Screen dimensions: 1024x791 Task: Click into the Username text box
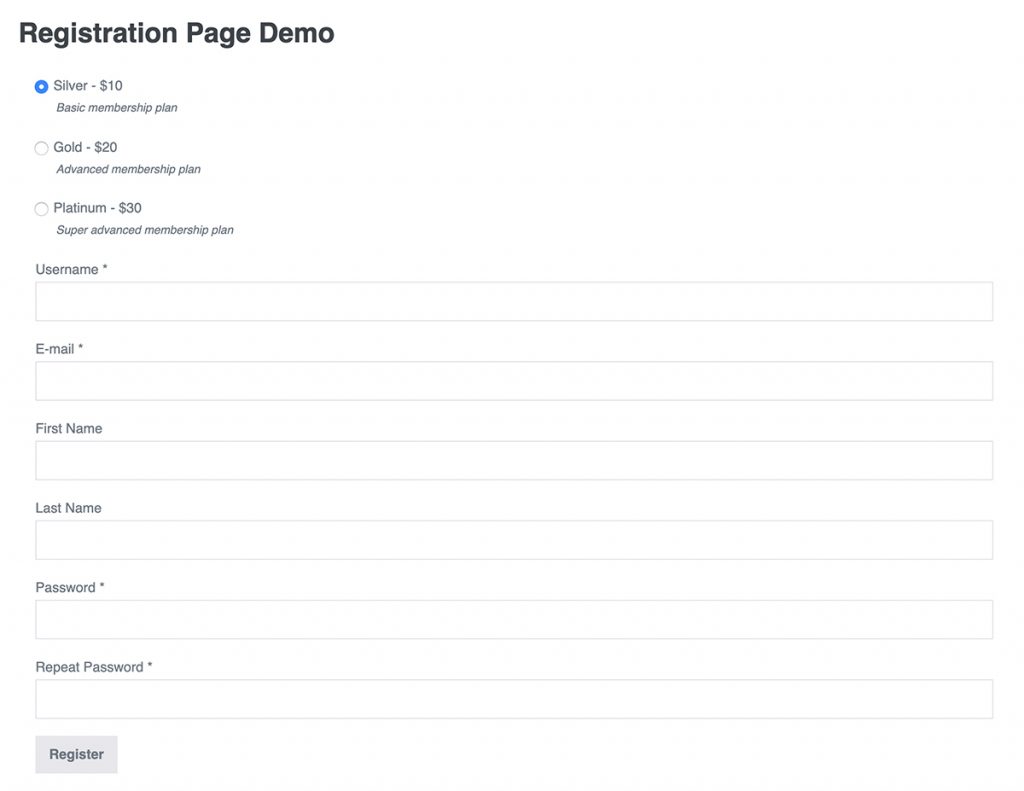click(514, 301)
